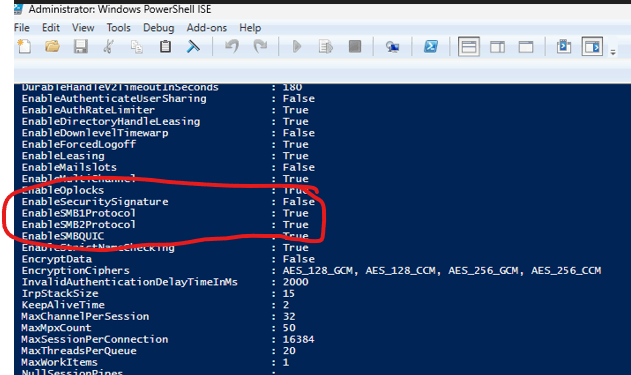Open the Tools menu

118,28
